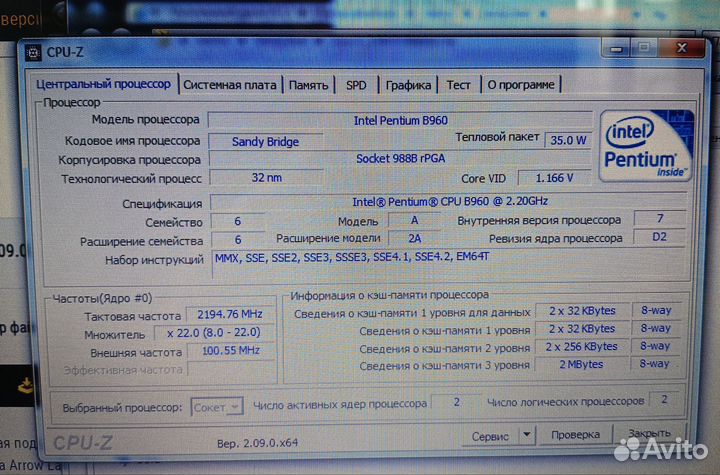Select the instruction set list MMX, SSE
The width and height of the screenshot is (720, 475).
coord(450,264)
